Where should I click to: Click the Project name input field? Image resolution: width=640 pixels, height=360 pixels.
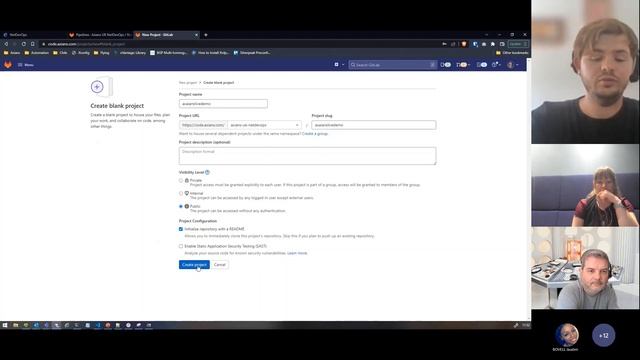click(223, 104)
